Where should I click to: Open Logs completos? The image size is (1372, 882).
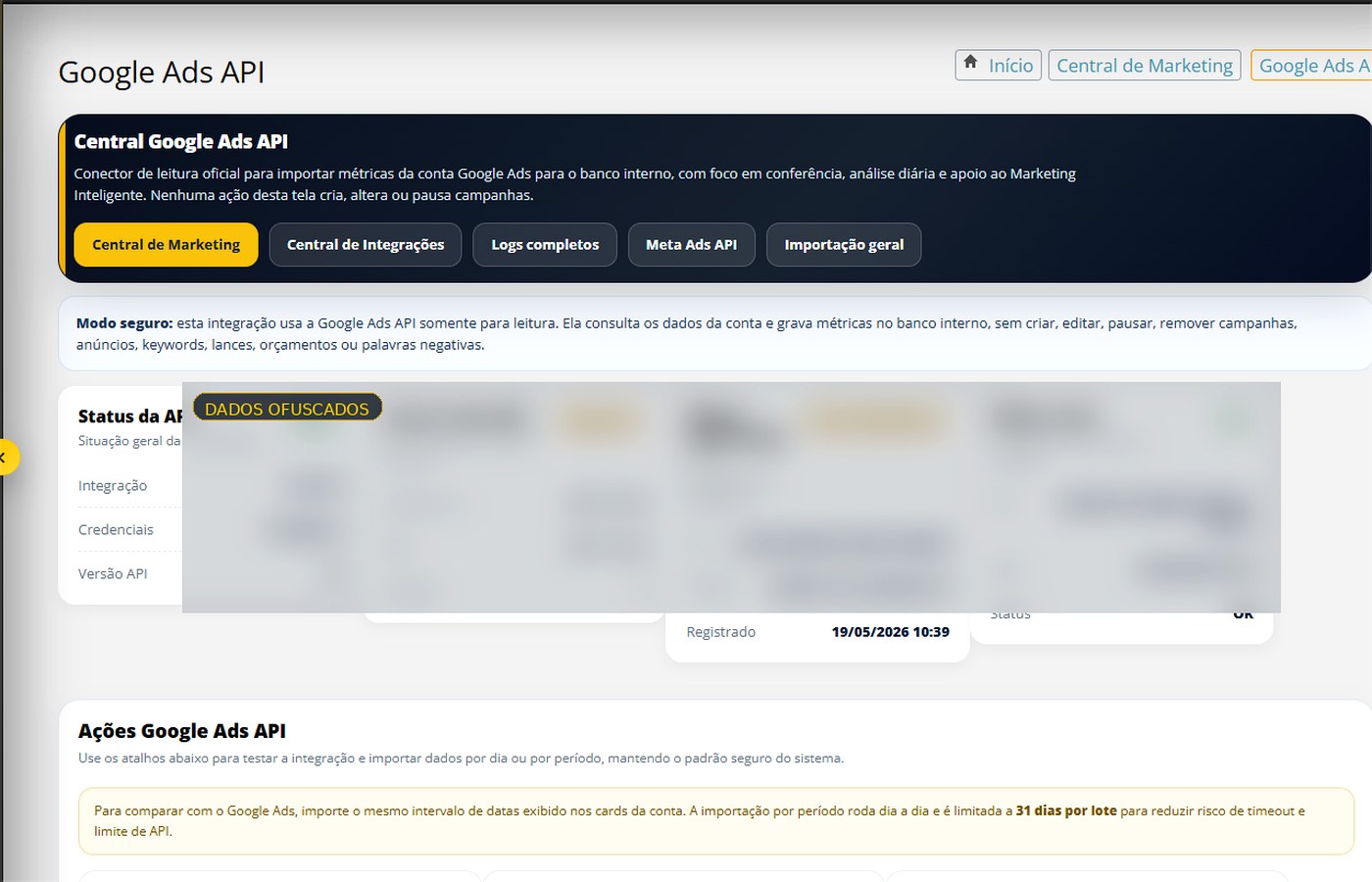click(545, 245)
